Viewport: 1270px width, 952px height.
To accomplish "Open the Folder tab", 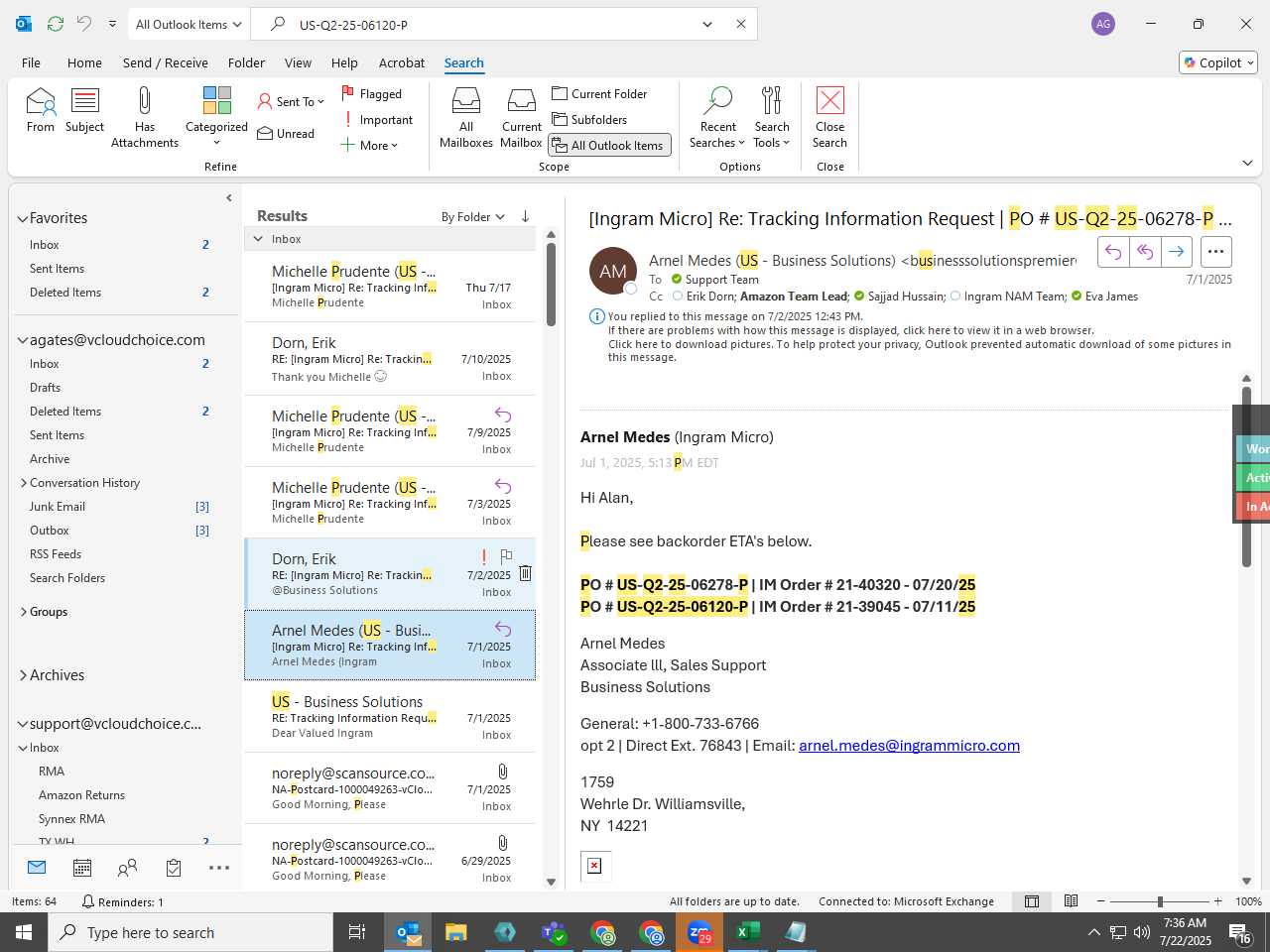I will coord(246,62).
